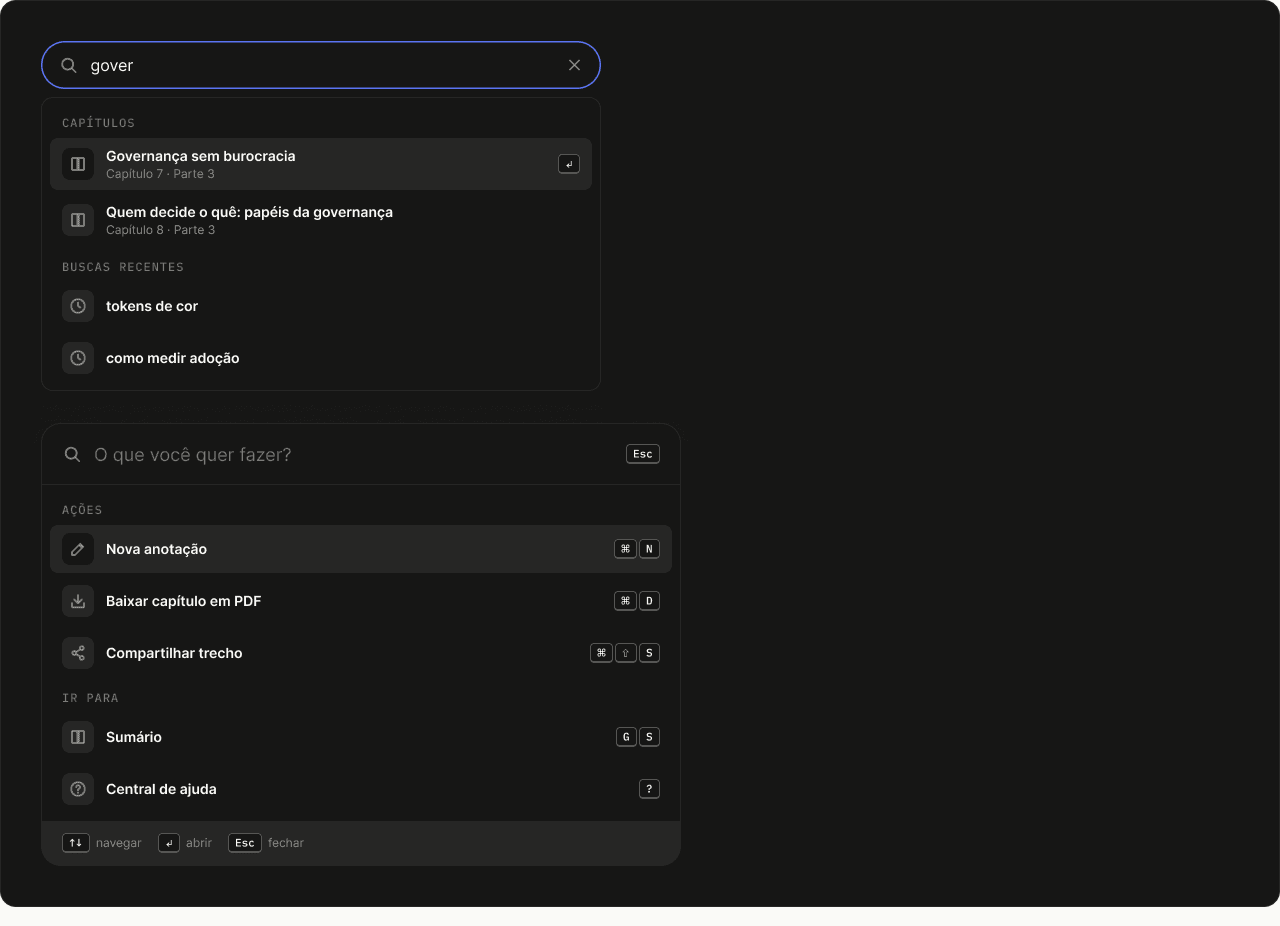Click the enter key badge on Governança row

[x=569, y=164]
